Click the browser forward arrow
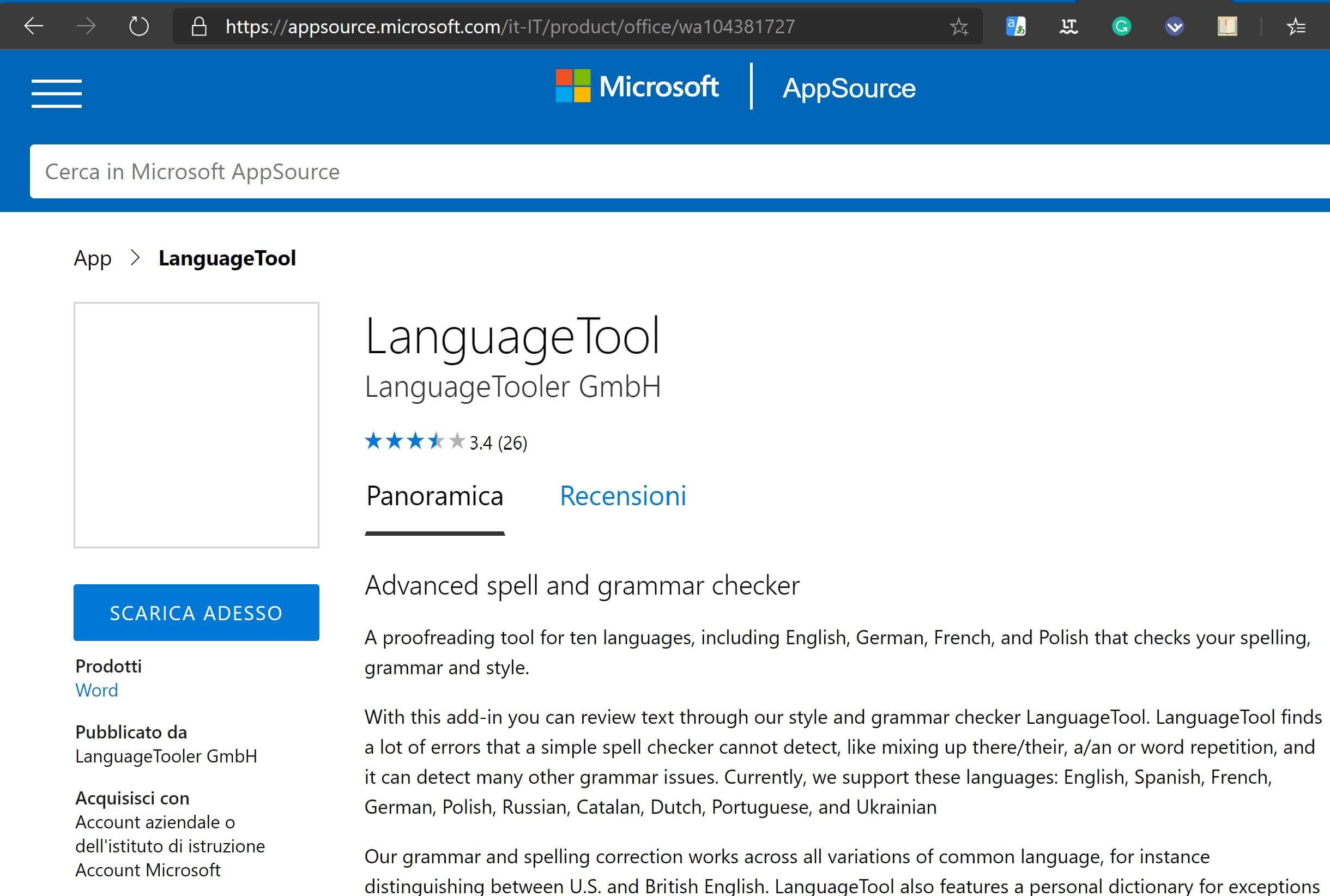 (x=86, y=26)
